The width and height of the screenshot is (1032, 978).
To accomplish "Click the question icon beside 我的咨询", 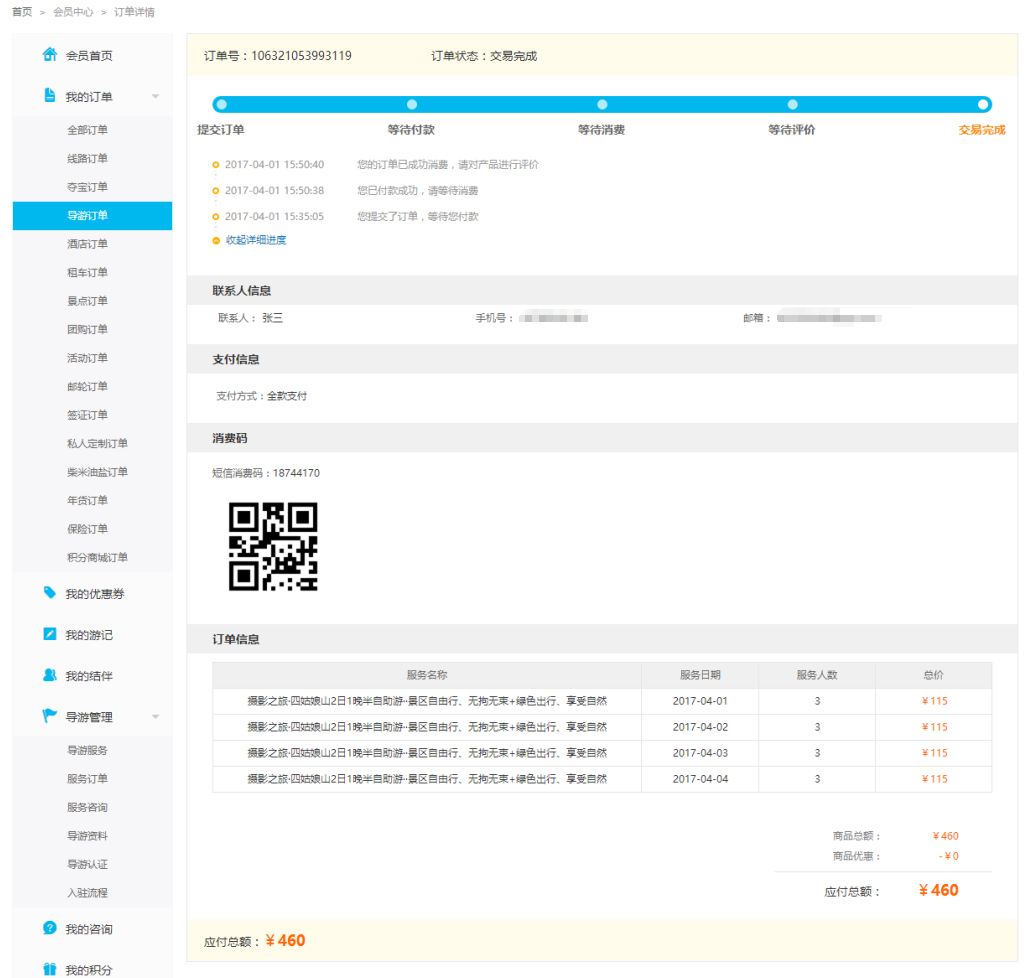I will (x=50, y=928).
